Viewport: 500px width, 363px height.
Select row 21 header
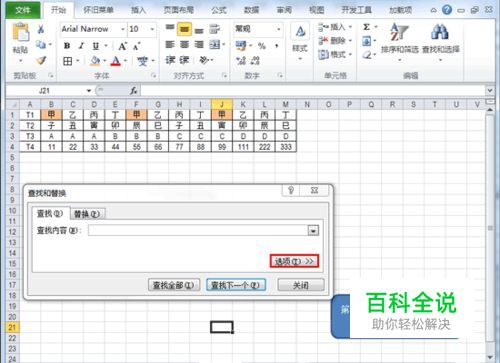(x=12, y=327)
